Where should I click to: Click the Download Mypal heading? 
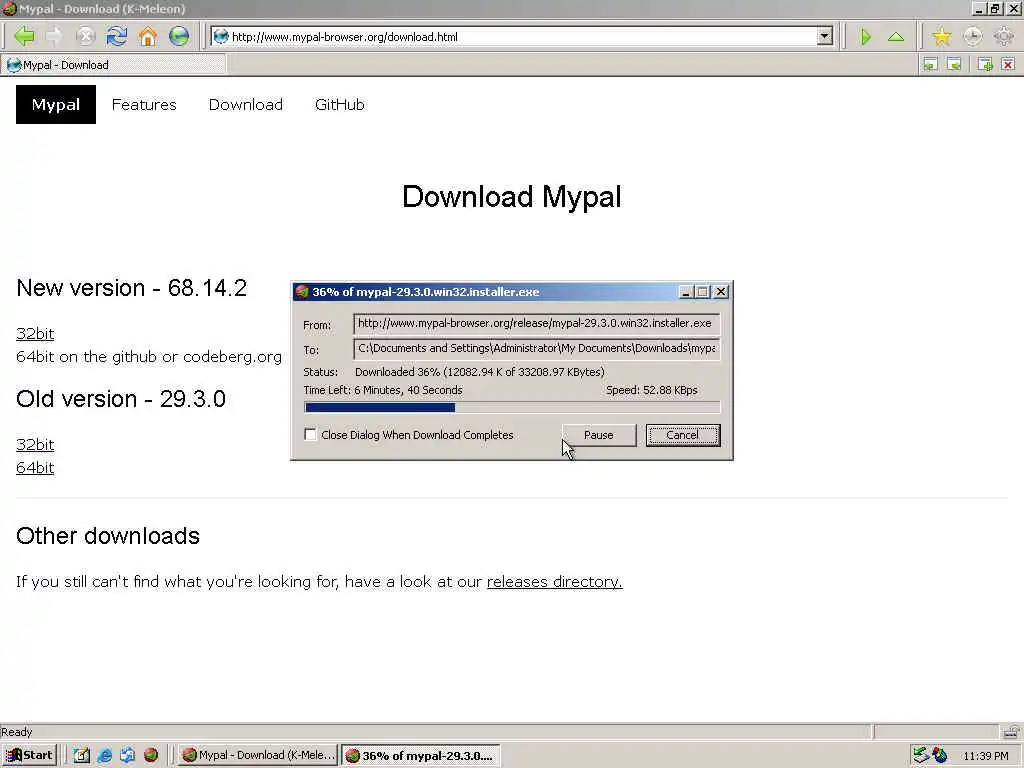click(x=511, y=197)
